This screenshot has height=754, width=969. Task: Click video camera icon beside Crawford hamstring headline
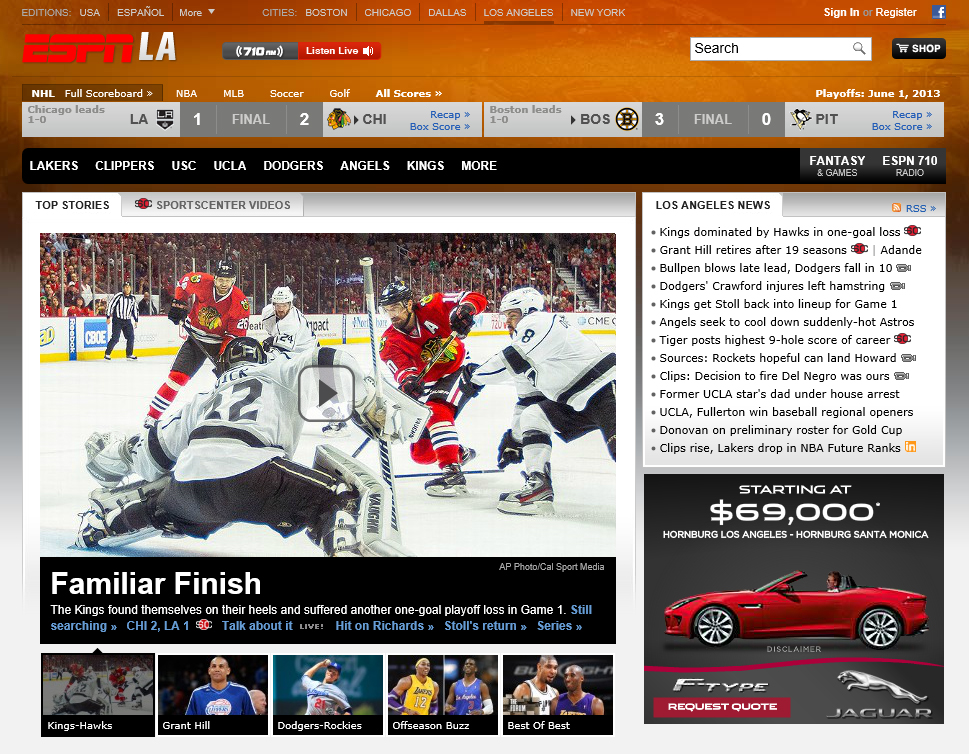pyautogui.click(x=897, y=286)
